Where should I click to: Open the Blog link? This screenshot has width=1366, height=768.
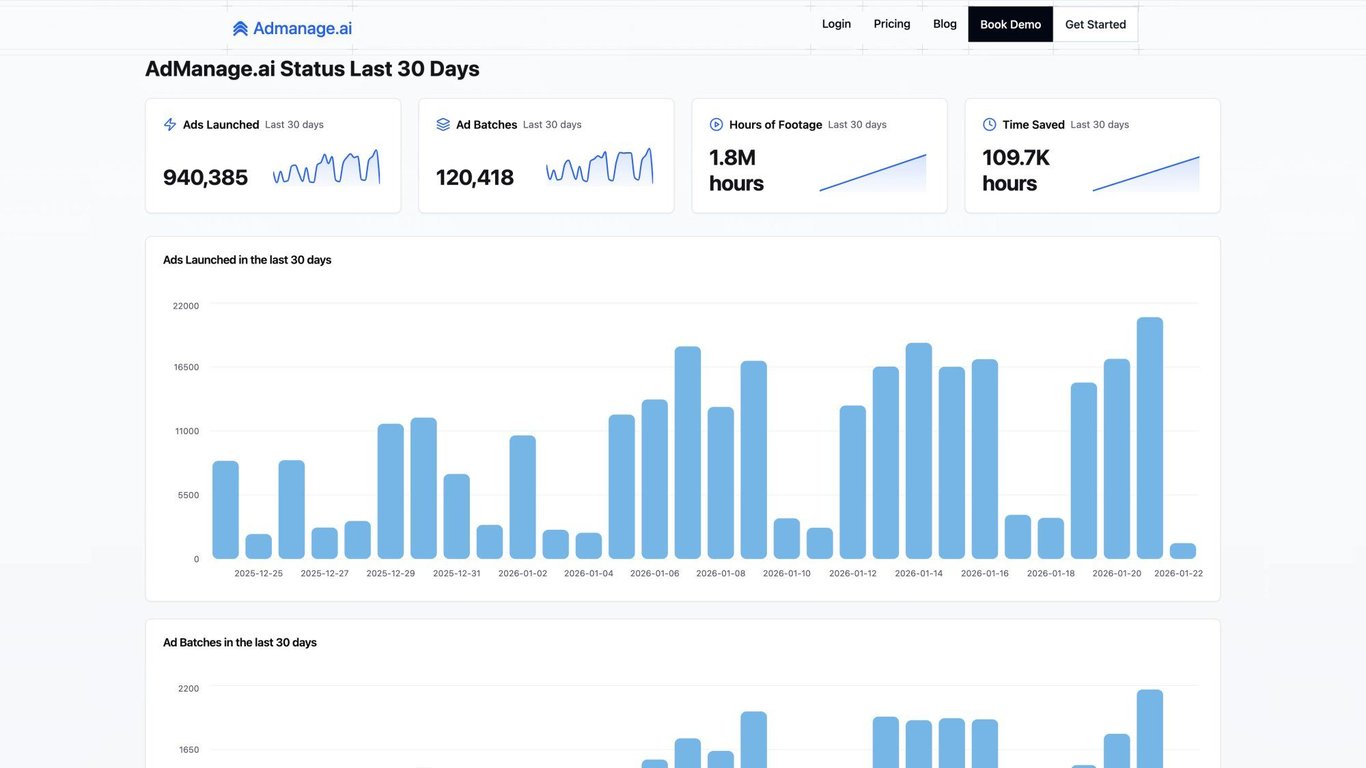[945, 24]
